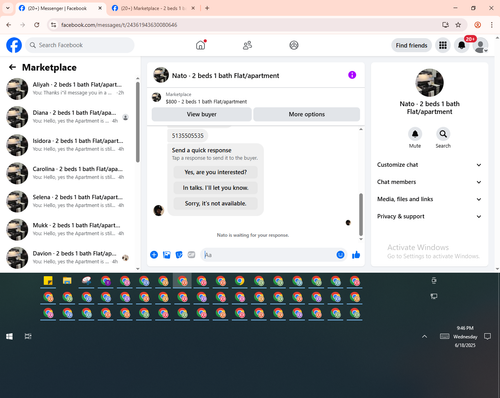Open more actions plus icon in composer
Screen dimensions: 500x398
point(154,255)
